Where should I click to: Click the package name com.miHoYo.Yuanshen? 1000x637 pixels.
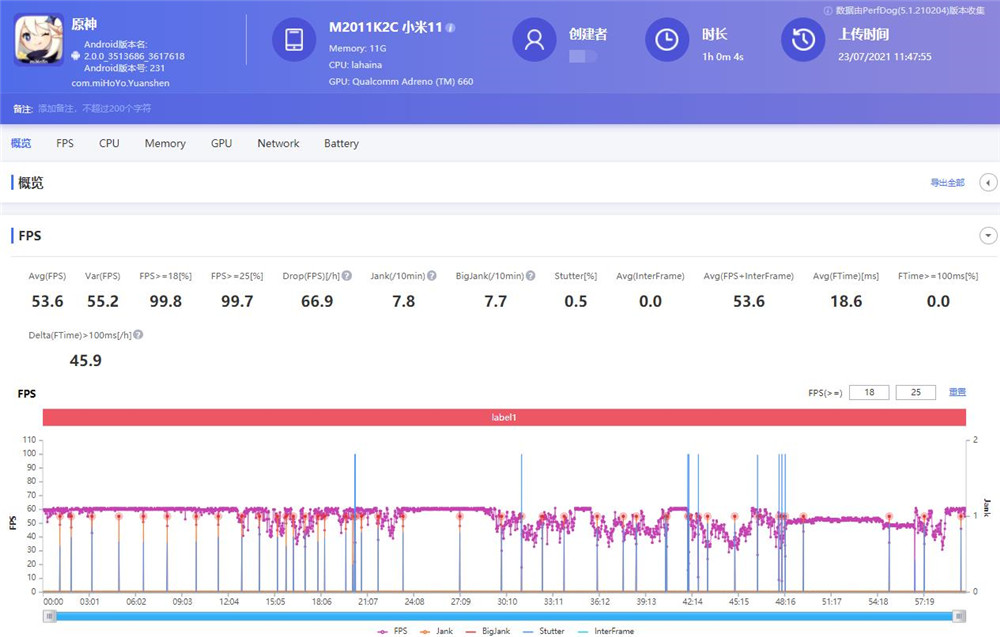click(121, 83)
